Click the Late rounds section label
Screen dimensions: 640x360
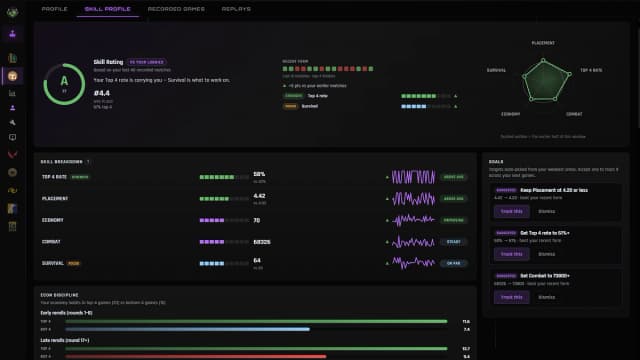(x=65, y=340)
